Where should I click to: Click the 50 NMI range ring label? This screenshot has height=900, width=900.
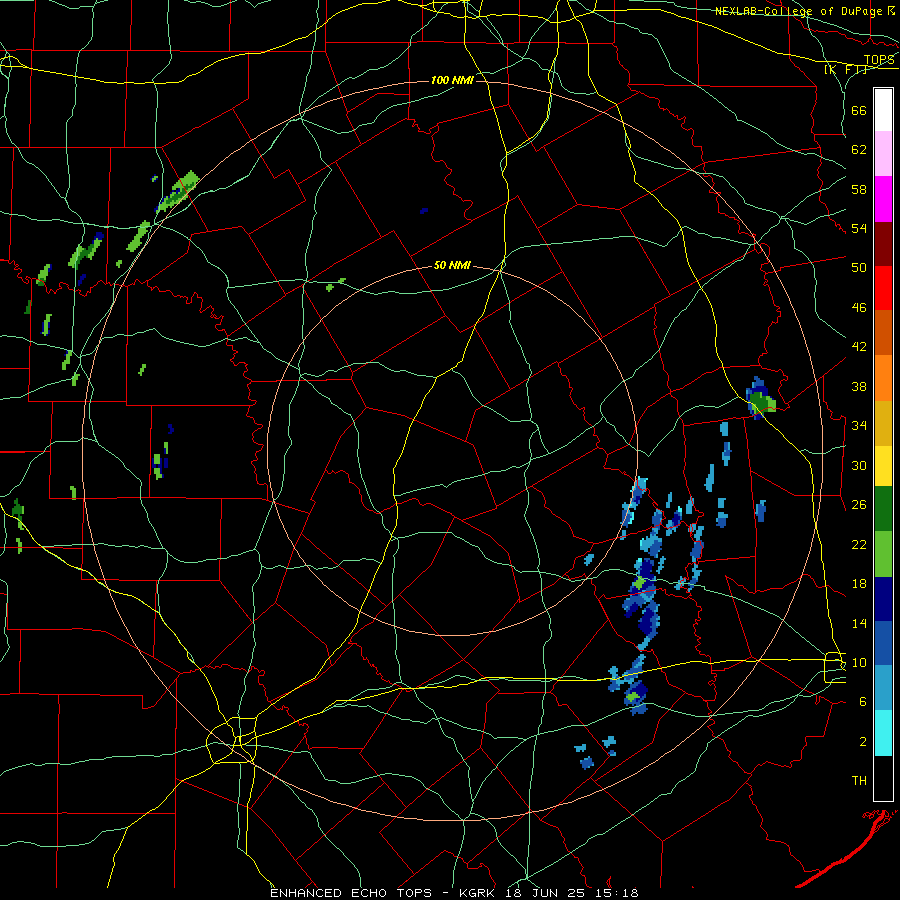(x=452, y=265)
